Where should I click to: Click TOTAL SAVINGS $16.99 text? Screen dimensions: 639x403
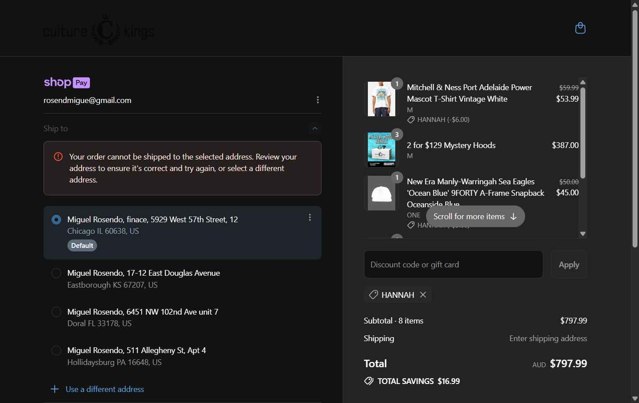point(419,381)
